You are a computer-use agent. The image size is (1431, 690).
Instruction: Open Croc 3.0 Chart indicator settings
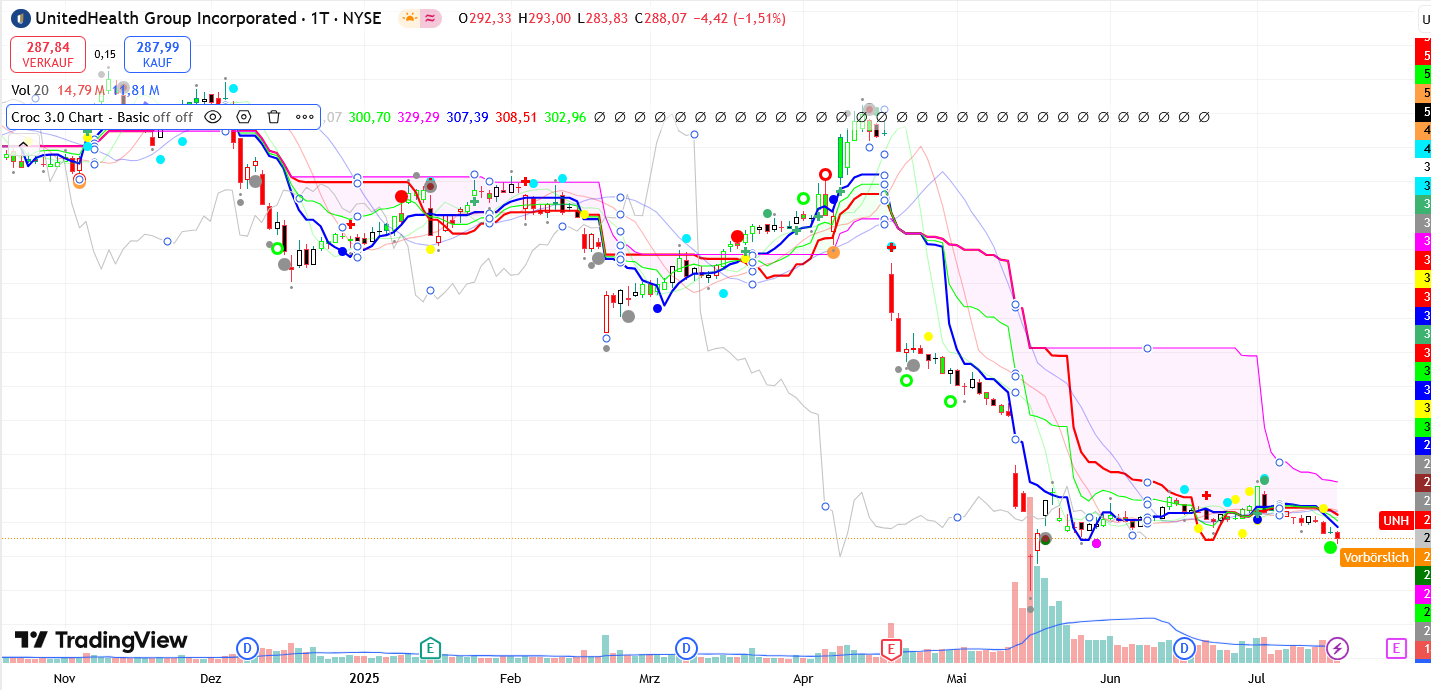[243, 117]
